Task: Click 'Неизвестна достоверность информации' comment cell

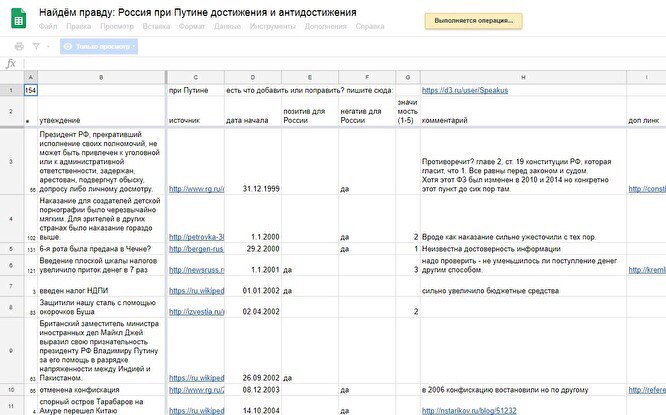Action: tap(523, 248)
